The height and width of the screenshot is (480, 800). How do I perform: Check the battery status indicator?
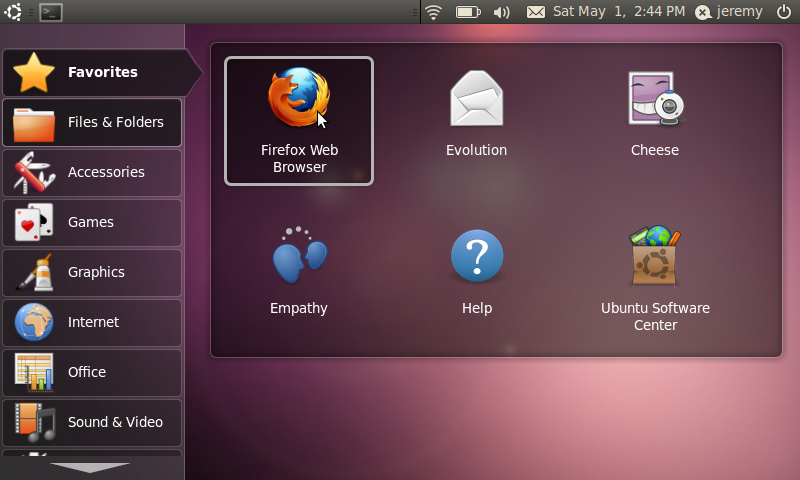tap(468, 12)
